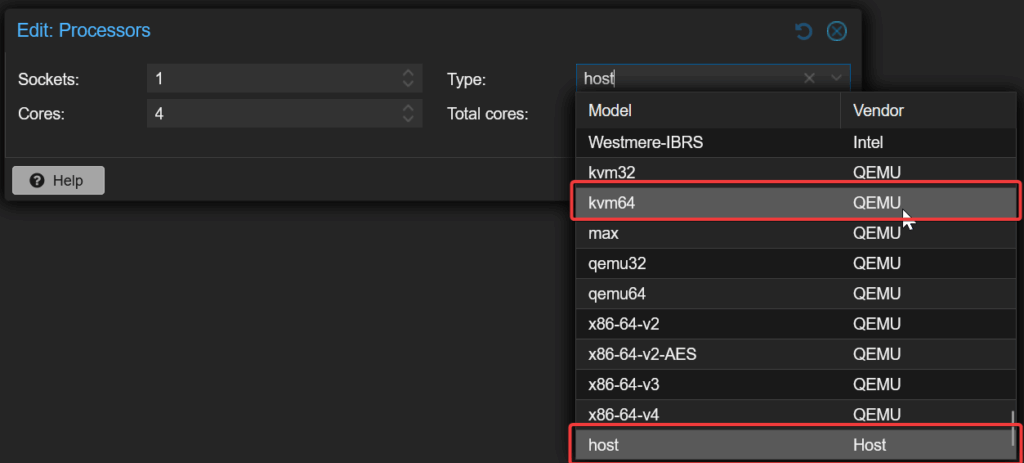The image size is (1024, 463).
Task: Click the reset icon in dialog header
Action: coord(803,31)
